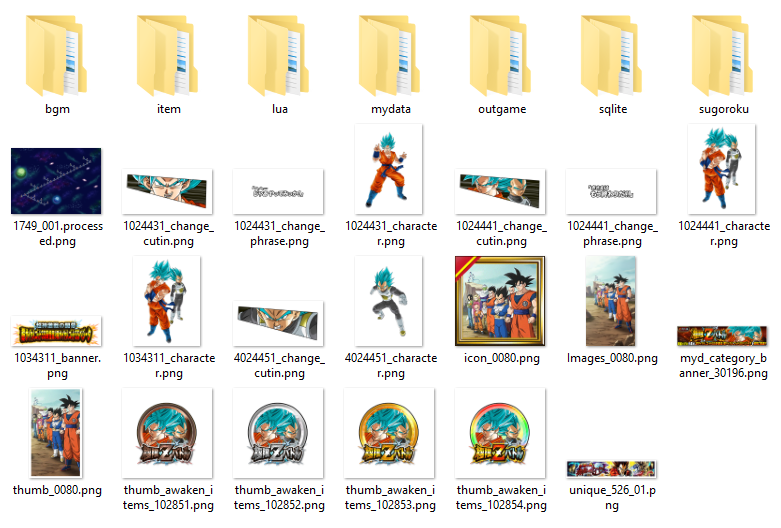
Task: Click the 'Images_0080.png' file name
Action: pos(612,358)
